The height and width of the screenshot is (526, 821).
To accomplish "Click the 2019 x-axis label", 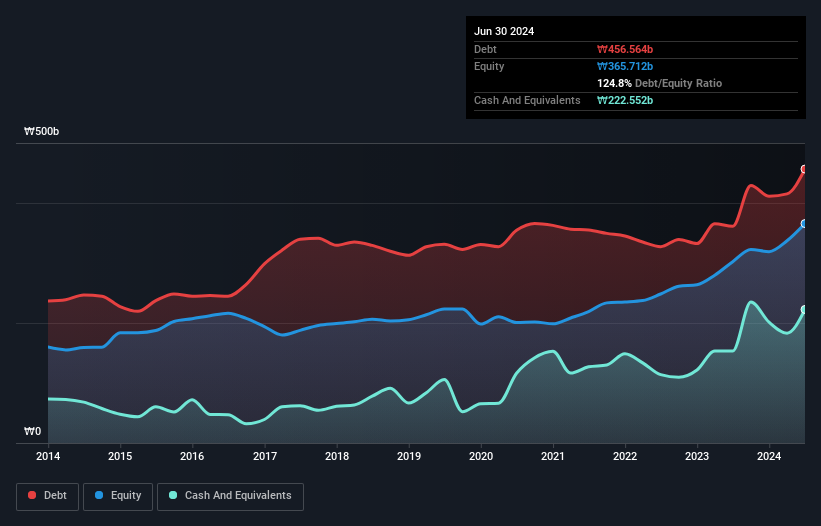I will click(x=409, y=456).
